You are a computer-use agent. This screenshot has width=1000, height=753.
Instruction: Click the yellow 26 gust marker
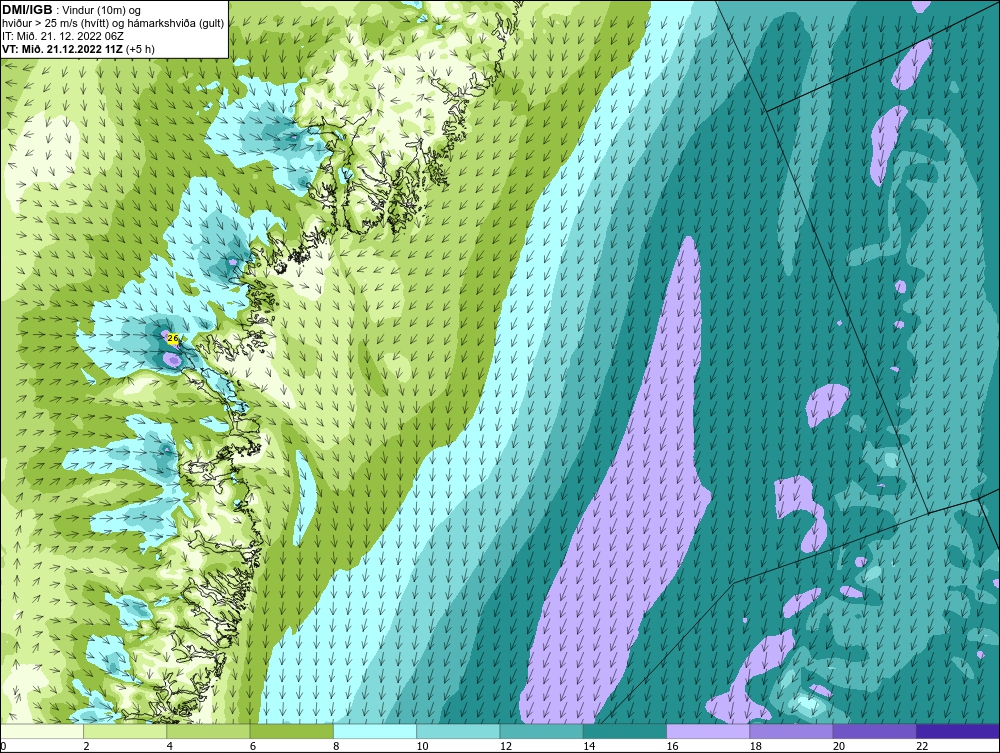[x=173, y=339]
